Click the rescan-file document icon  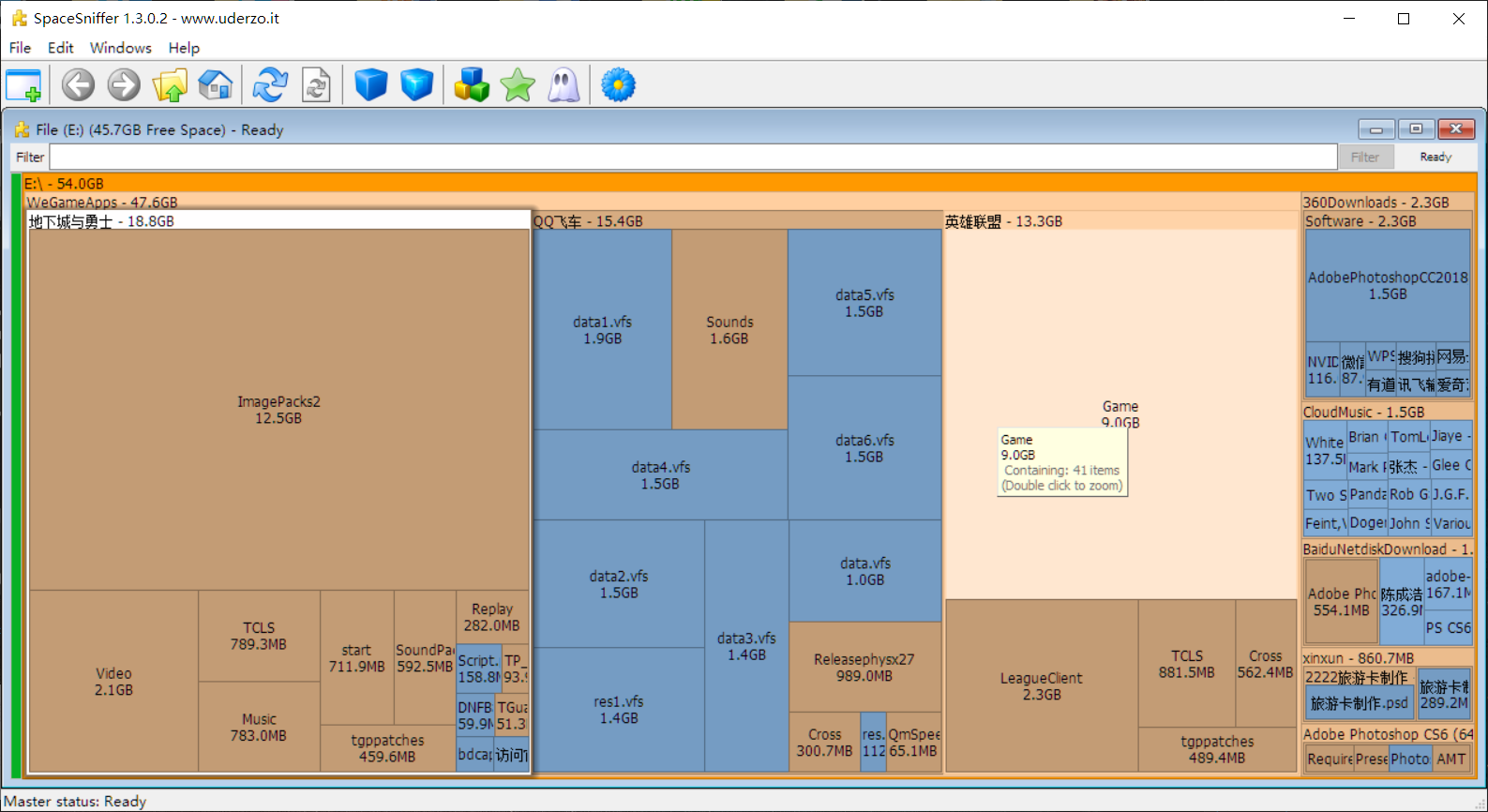(316, 85)
